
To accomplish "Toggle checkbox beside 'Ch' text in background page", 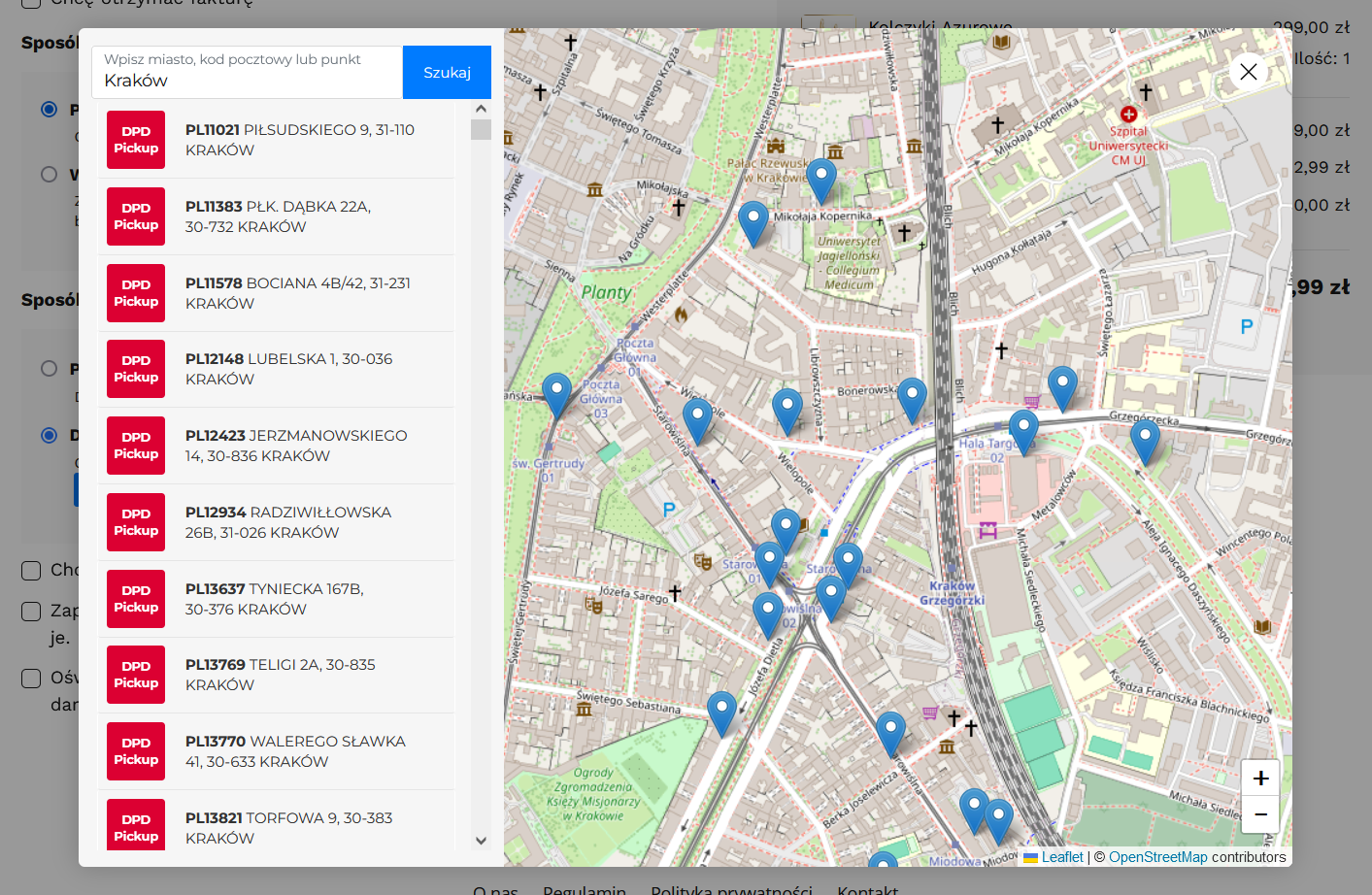I will 31,570.
